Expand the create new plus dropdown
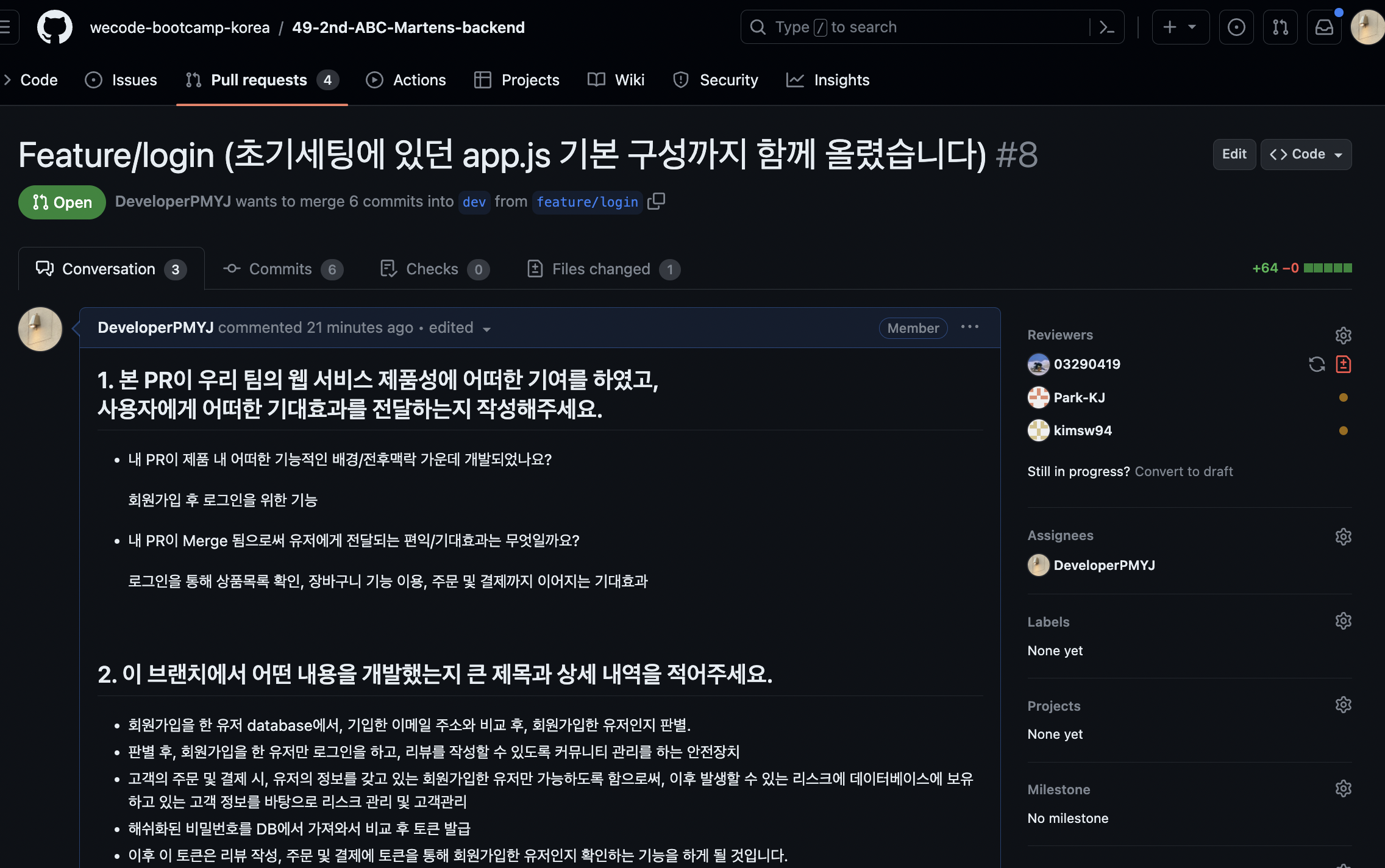Screen dimensions: 1385x868 (1180, 27)
